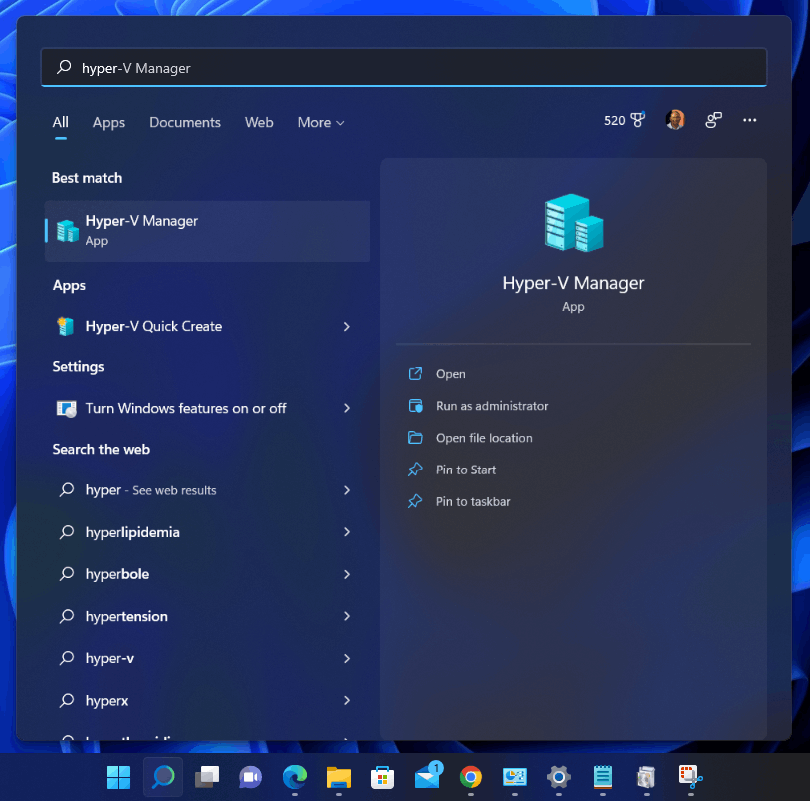Image resolution: width=810 pixels, height=801 pixels.
Task: Expand the hyperx suggestion arrow
Action: [x=347, y=700]
